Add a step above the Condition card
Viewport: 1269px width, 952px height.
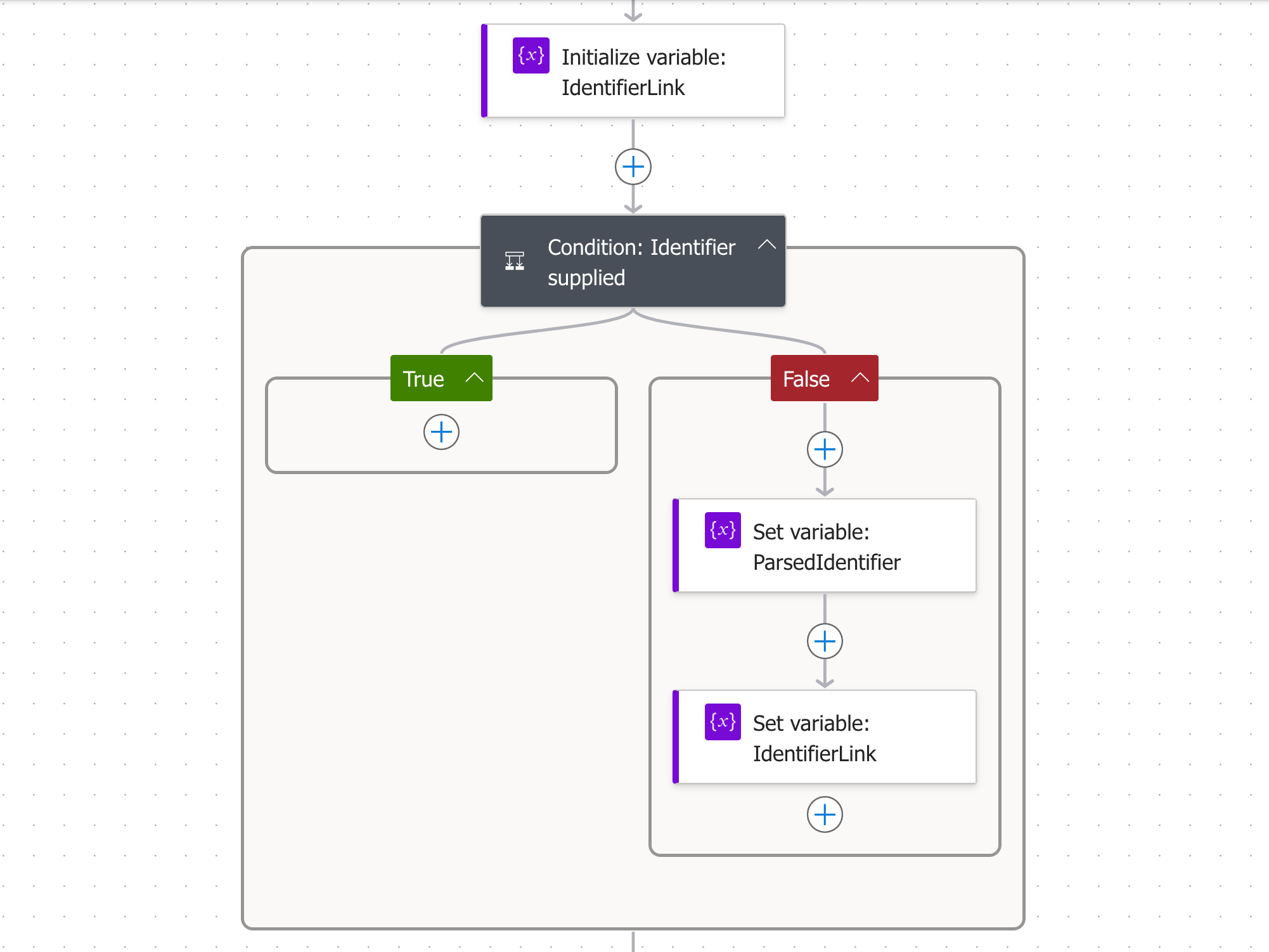[x=633, y=167]
